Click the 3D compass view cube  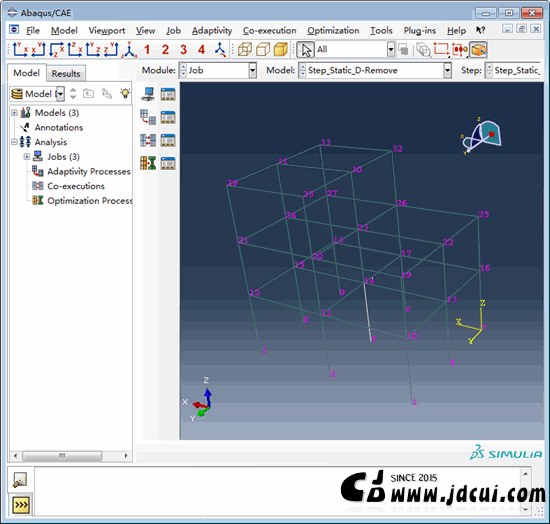[x=482, y=135]
